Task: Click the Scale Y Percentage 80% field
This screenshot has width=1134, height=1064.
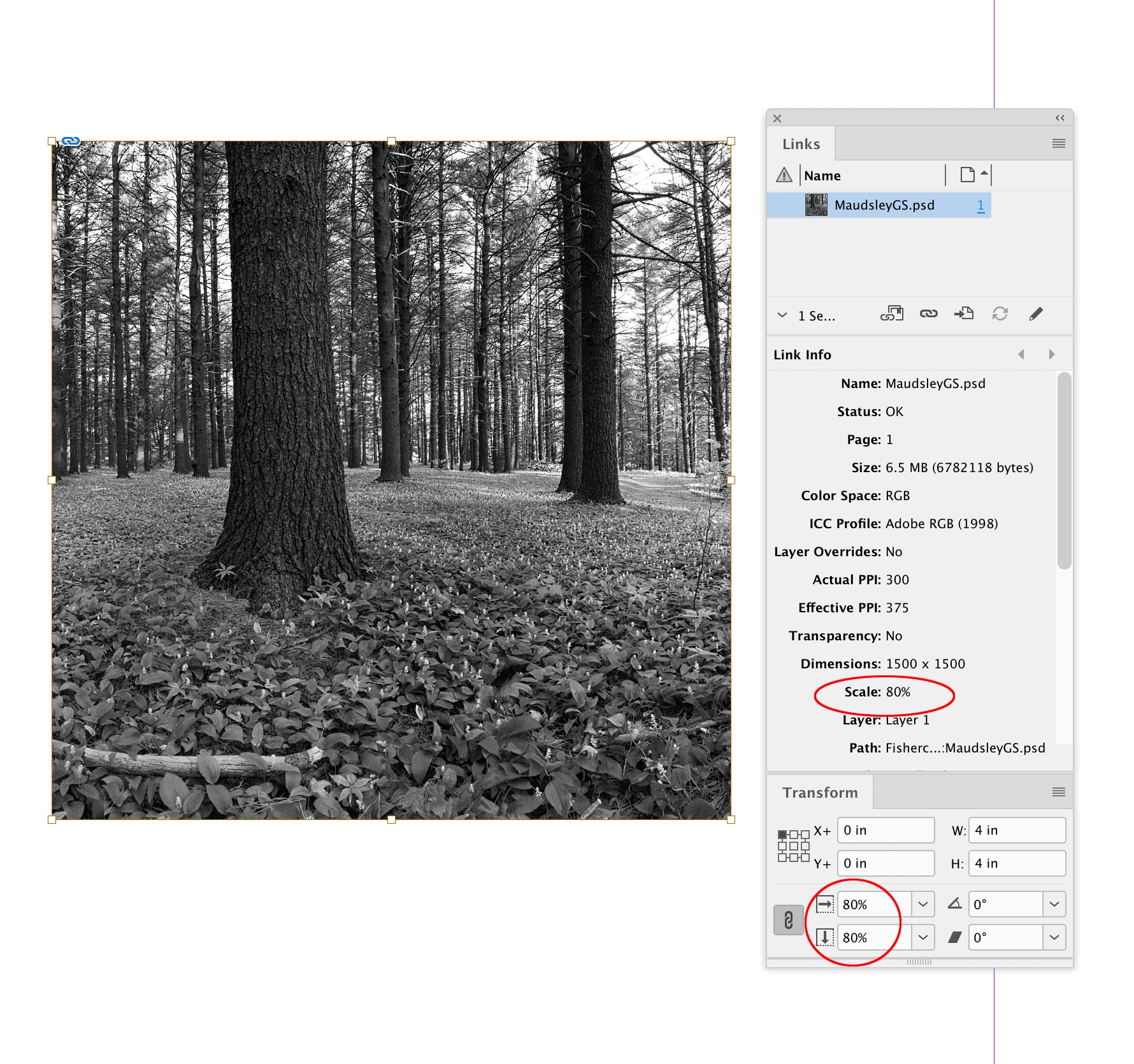Action: click(x=874, y=937)
